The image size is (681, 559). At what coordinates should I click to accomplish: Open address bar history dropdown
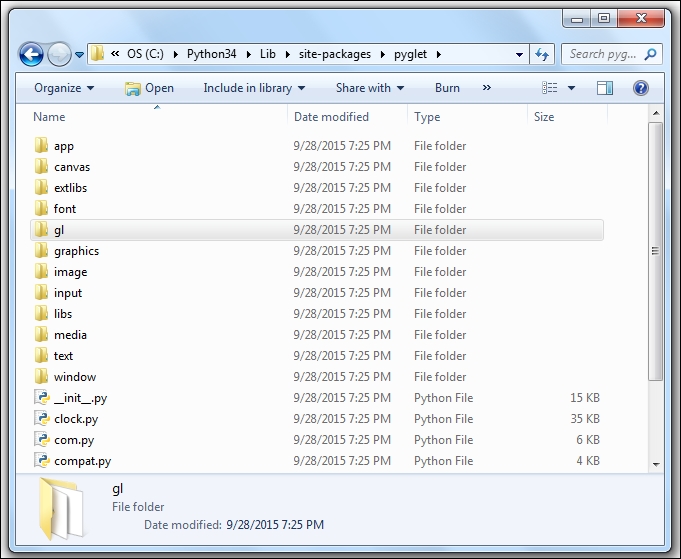(x=519, y=55)
